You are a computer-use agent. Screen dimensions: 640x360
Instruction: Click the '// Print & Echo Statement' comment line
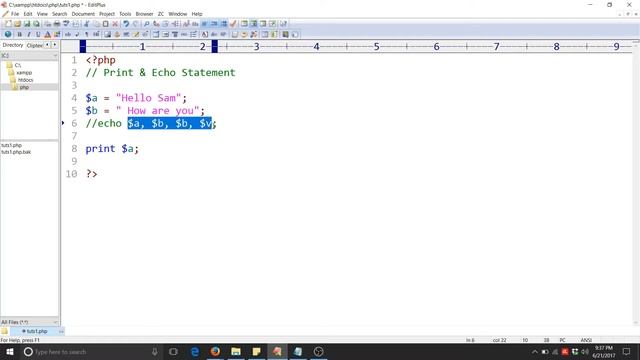pyautogui.click(x=160, y=73)
